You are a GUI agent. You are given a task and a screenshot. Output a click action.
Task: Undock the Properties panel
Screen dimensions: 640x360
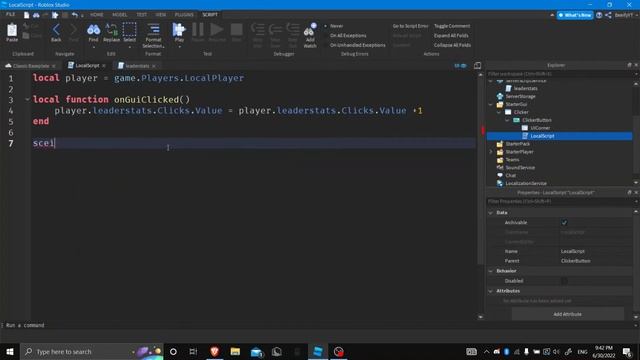pos(629,192)
